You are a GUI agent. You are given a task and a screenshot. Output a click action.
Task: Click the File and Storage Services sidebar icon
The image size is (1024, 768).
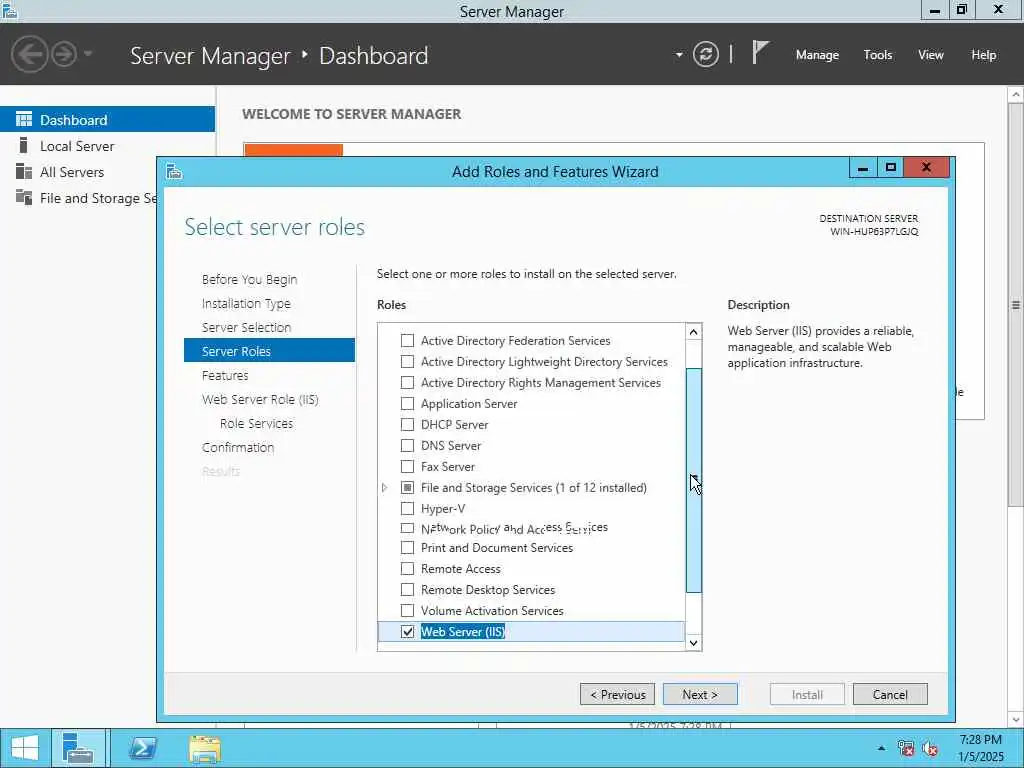point(24,197)
